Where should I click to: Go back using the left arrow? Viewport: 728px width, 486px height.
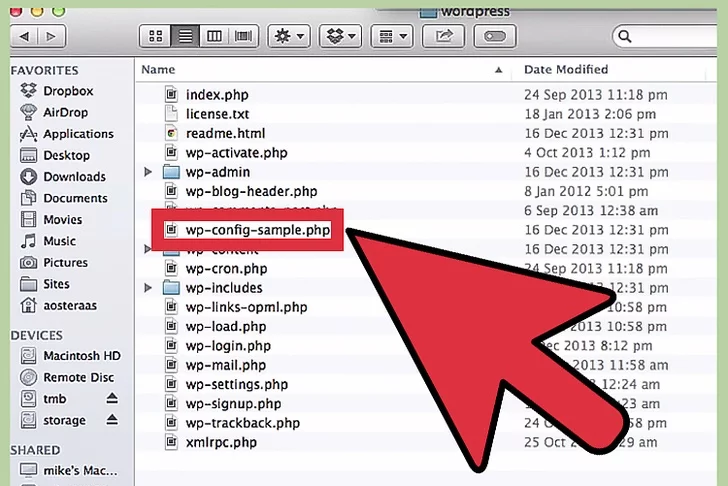click(24, 36)
